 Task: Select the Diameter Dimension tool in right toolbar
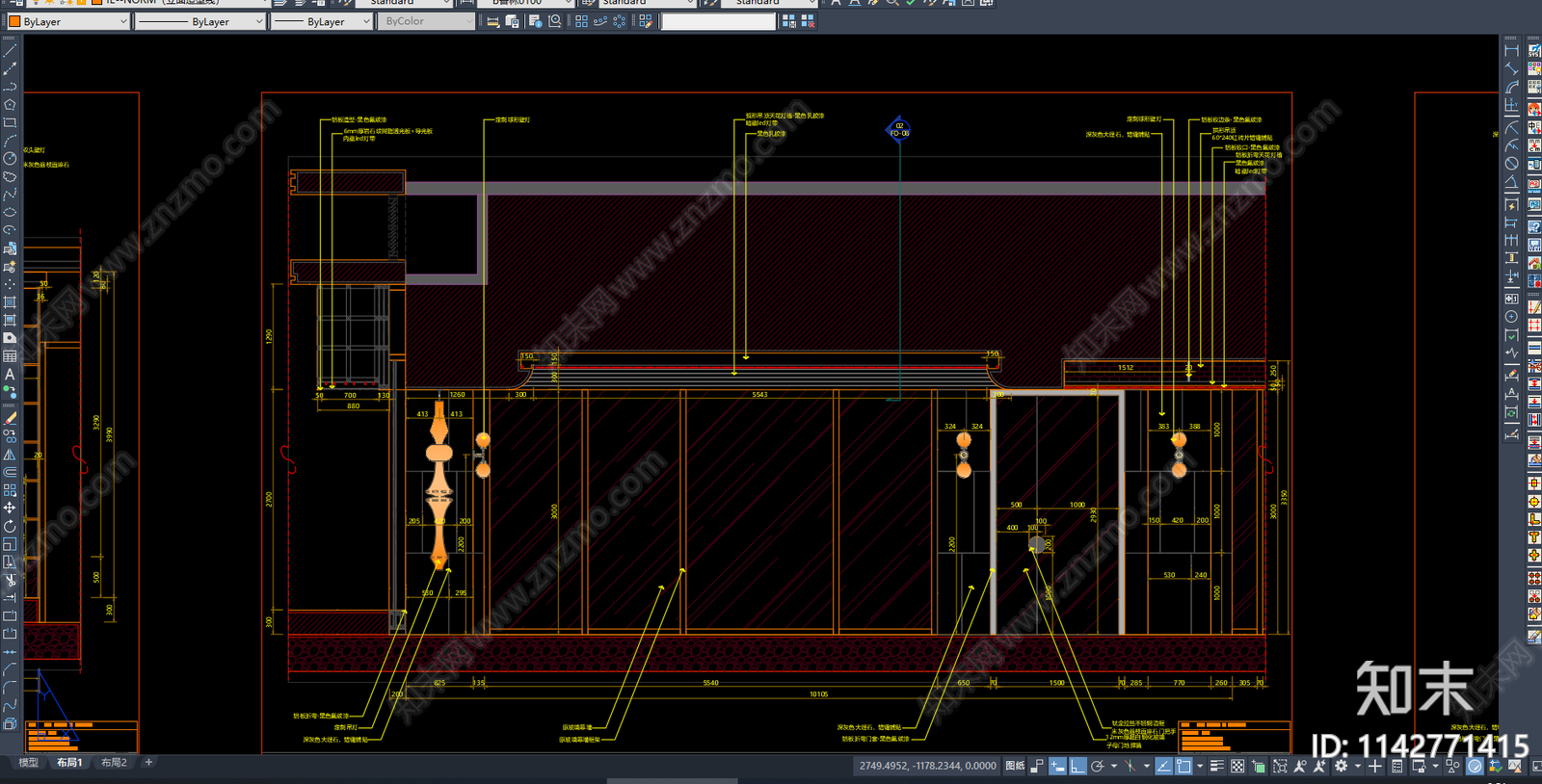coord(1511,164)
